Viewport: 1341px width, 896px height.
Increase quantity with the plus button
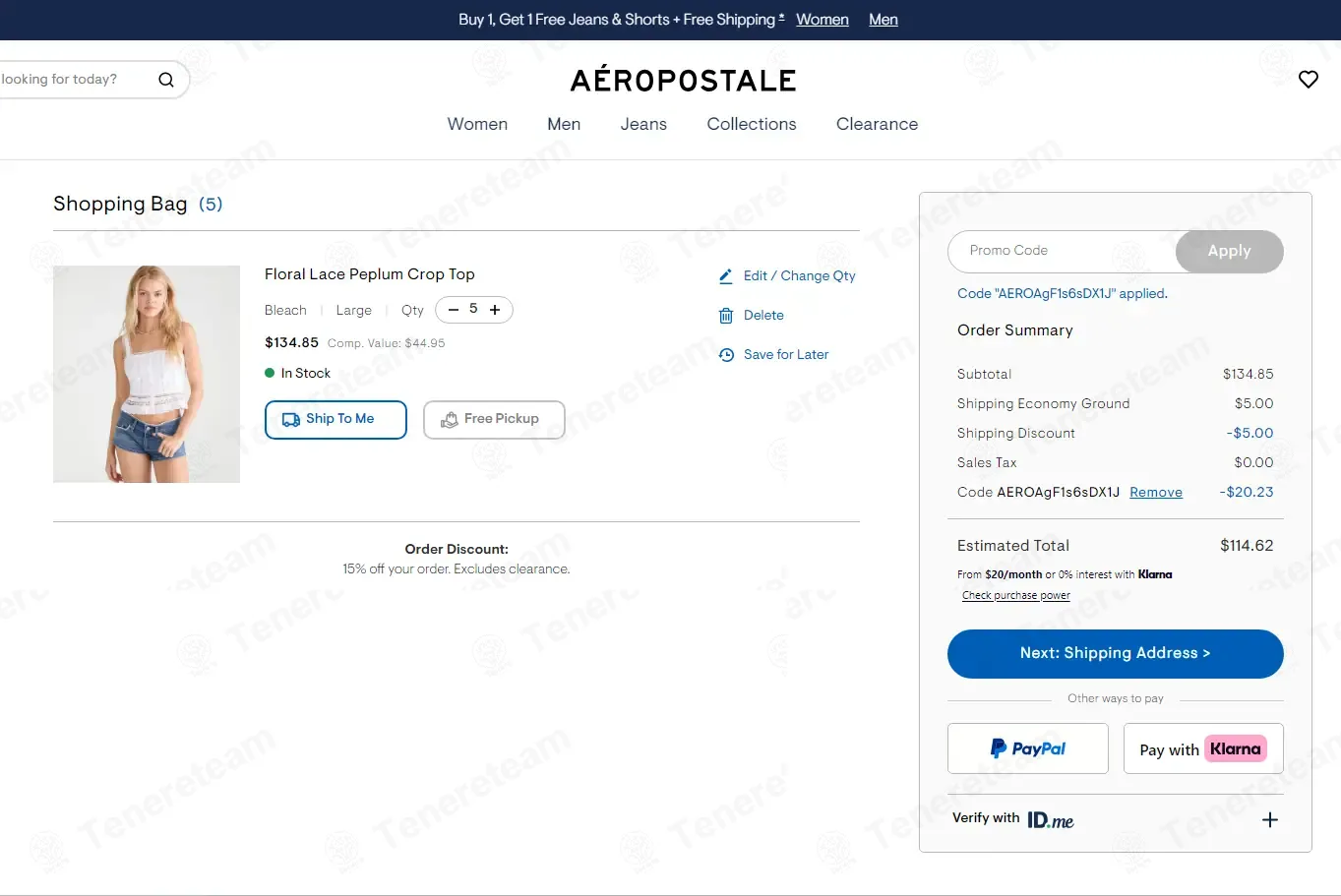pyautogui.click(x=495, y=310)
